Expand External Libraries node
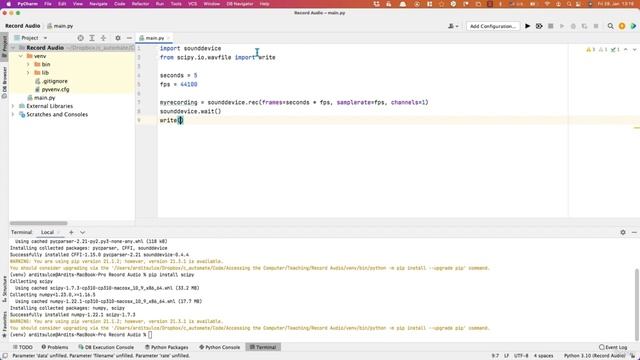This screenshot has height=360, width=640. (13, 106)
